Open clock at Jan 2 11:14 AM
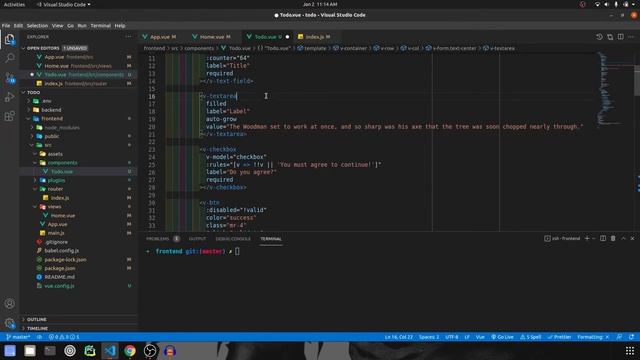The image size is (640, 360). coord(320,4)
